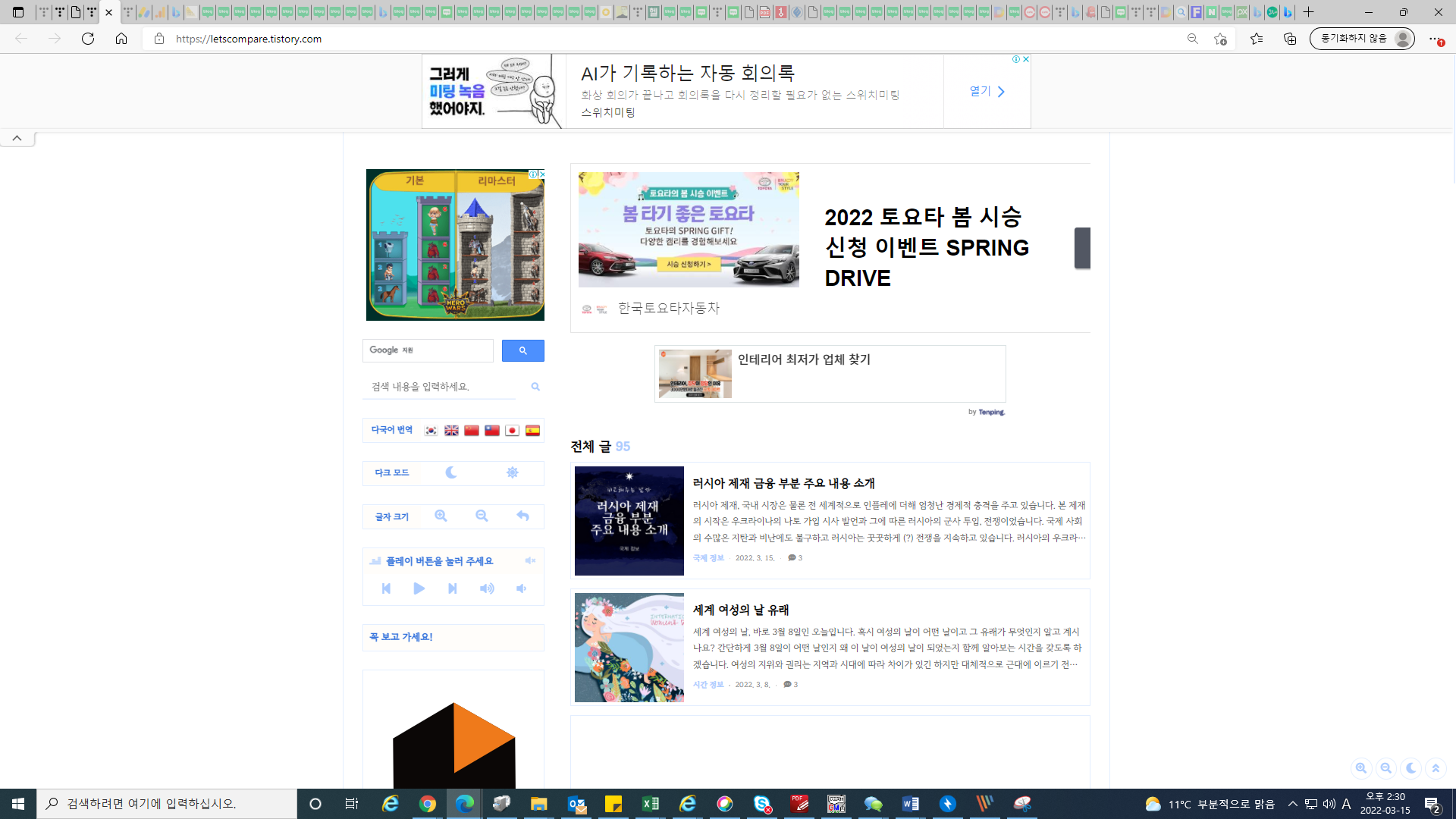
Task: Open a new browser tab with the plus button
Action: point(1308,12)
